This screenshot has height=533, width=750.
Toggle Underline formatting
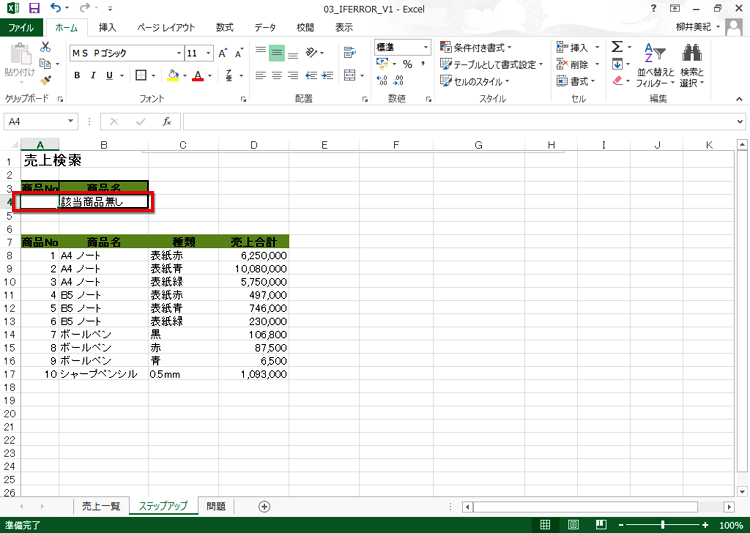point(110,76)
